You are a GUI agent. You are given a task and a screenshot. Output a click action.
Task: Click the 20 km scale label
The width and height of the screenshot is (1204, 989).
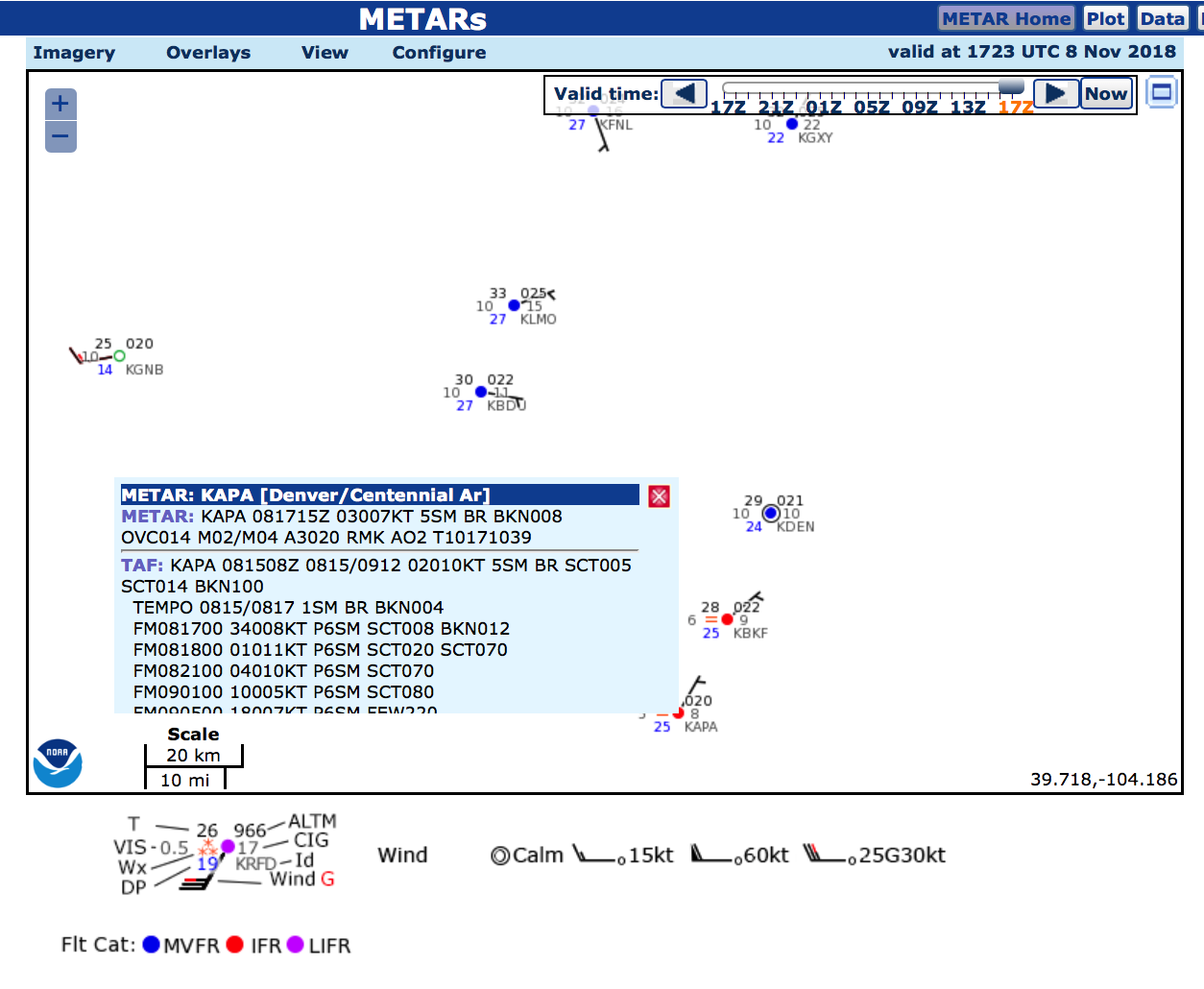[x=193, y=756]
